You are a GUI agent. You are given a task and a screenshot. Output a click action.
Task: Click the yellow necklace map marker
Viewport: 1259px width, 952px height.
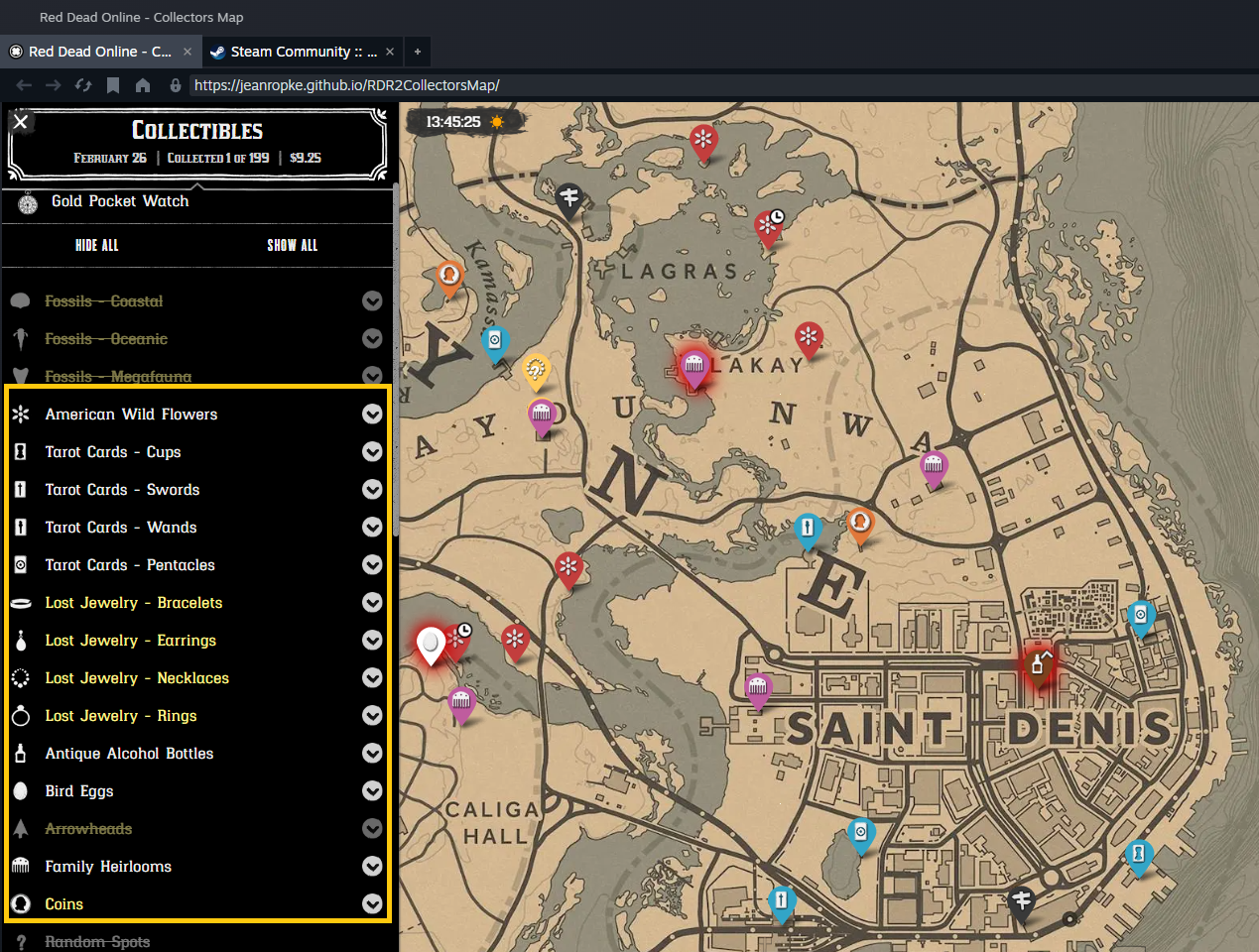click(x=536, y=372)
